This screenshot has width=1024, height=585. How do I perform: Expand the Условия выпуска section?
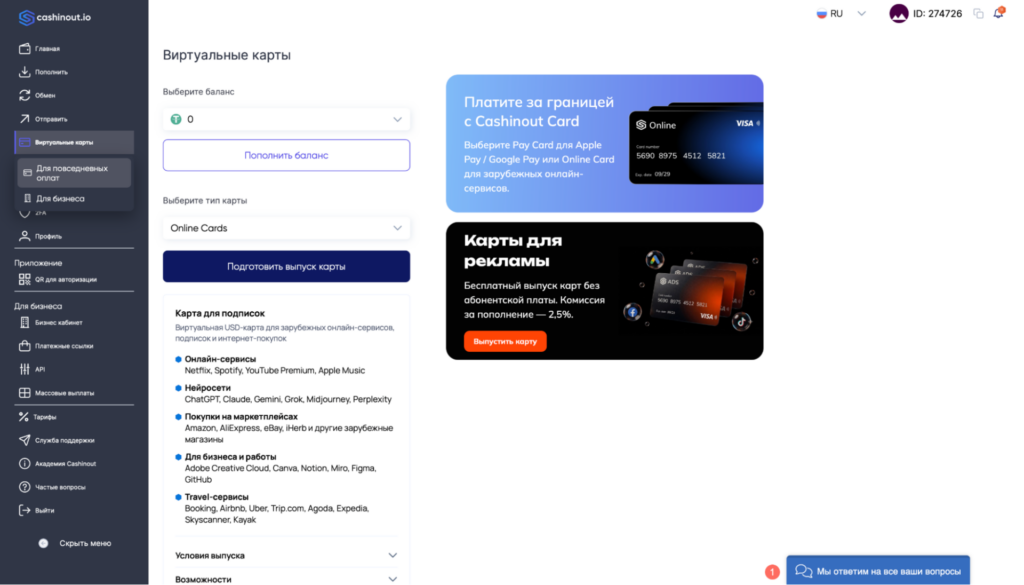tap(286, 556)
